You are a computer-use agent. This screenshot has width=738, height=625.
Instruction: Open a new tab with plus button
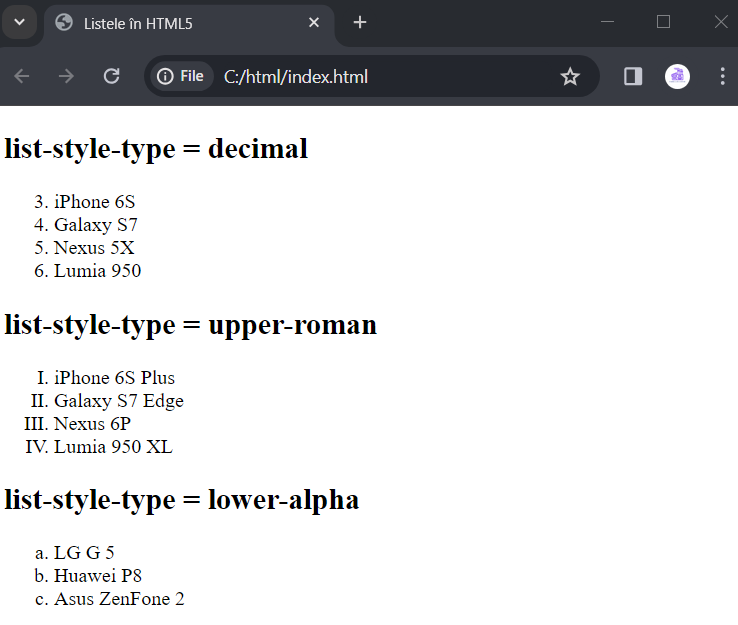[360, 22]
